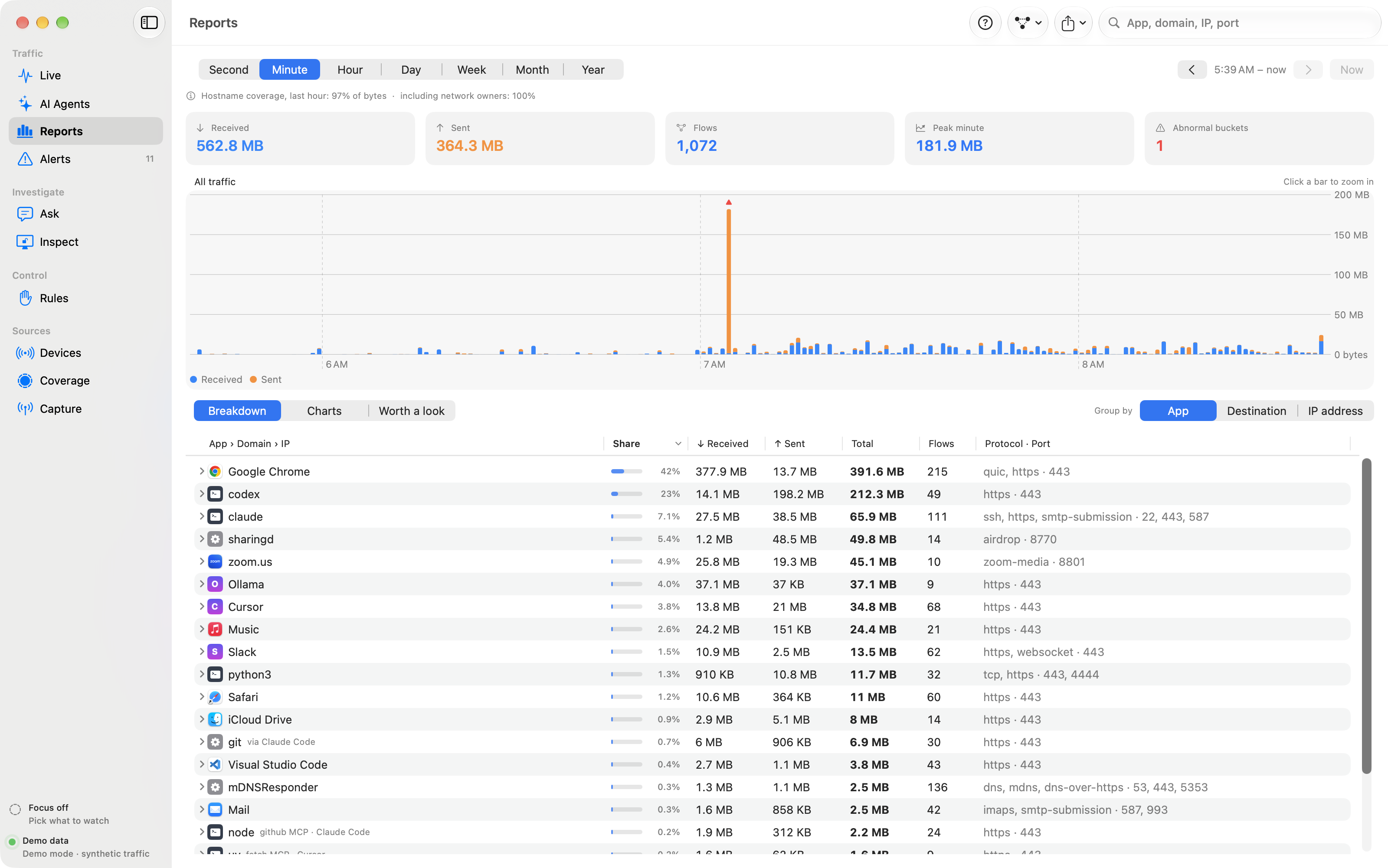The width and height of the screenshot is (1388, 868).
Task: Switch to the Worth a look tab
Action: 412,411
